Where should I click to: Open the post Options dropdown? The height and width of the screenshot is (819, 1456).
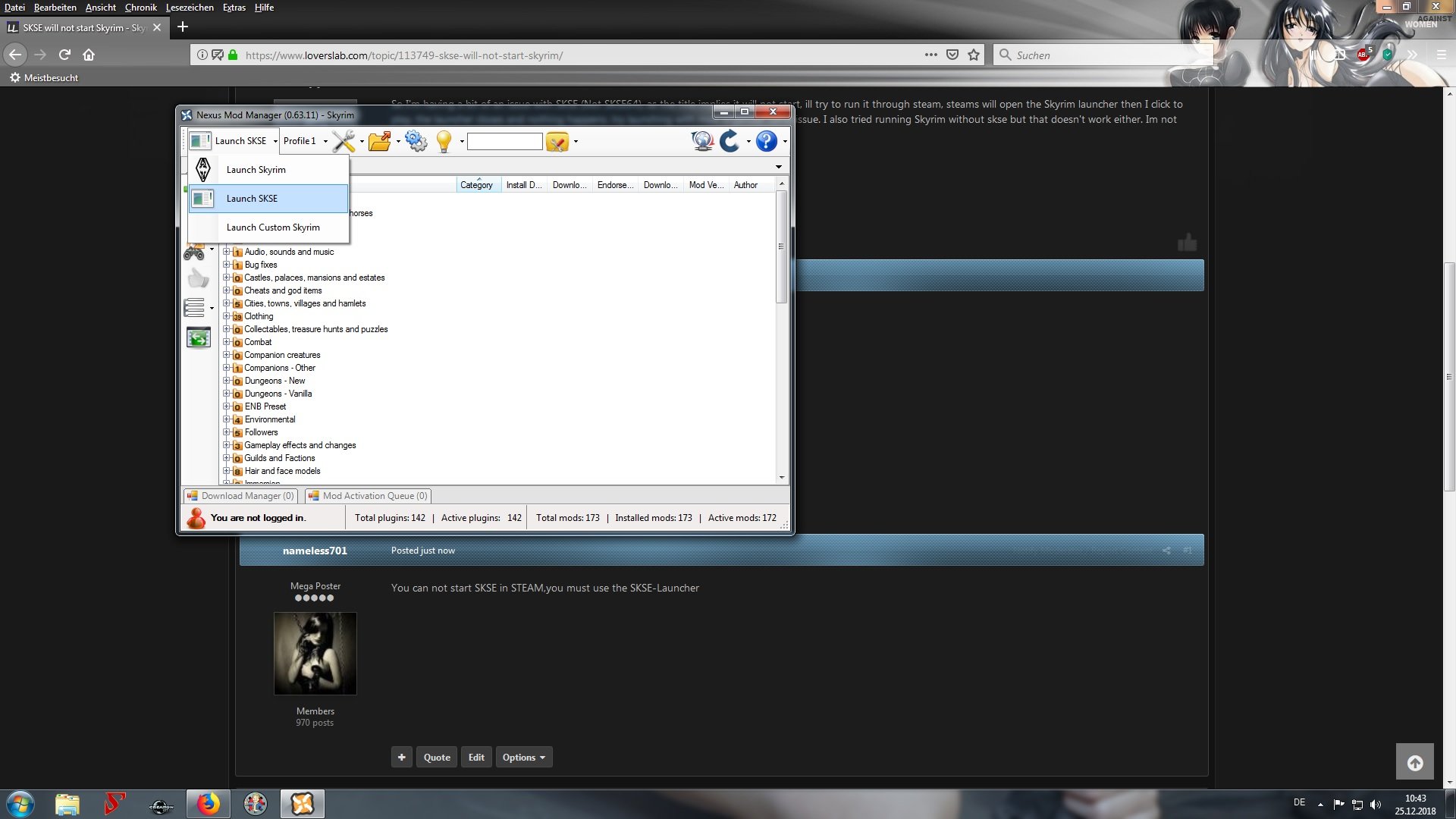click(523, 757)
